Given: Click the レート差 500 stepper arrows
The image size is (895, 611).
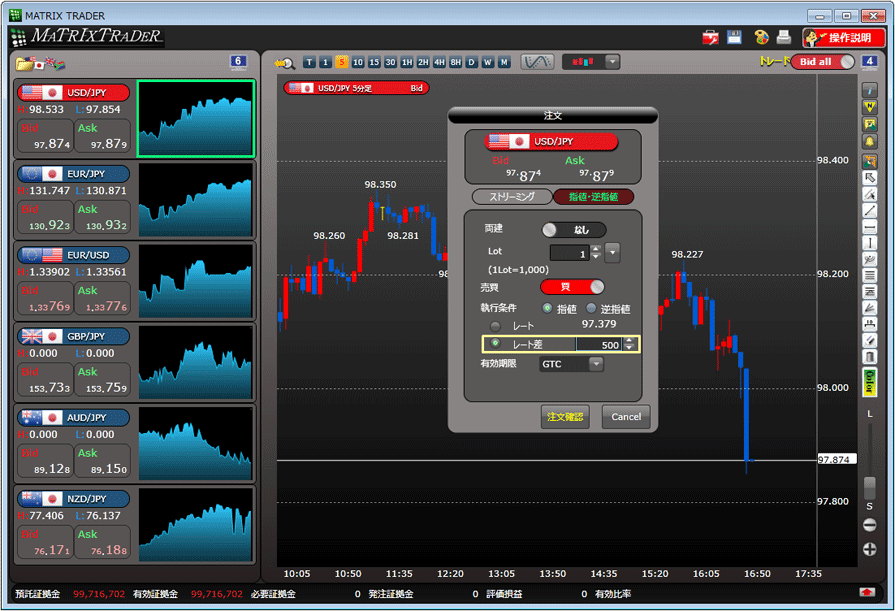Looking at the screenshot, I should pos(629,344).
